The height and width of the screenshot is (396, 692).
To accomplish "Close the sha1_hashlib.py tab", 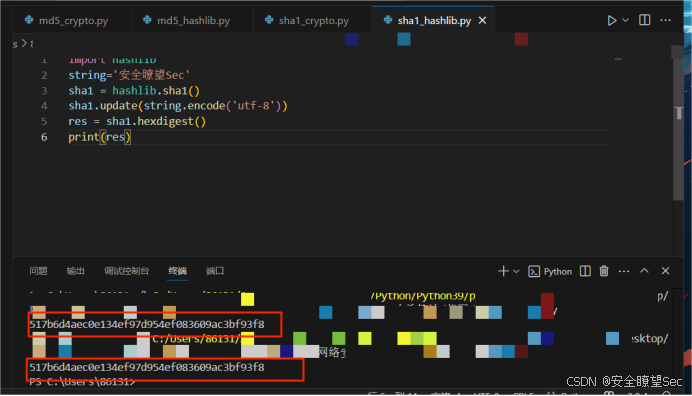I will tap(482, 20).
